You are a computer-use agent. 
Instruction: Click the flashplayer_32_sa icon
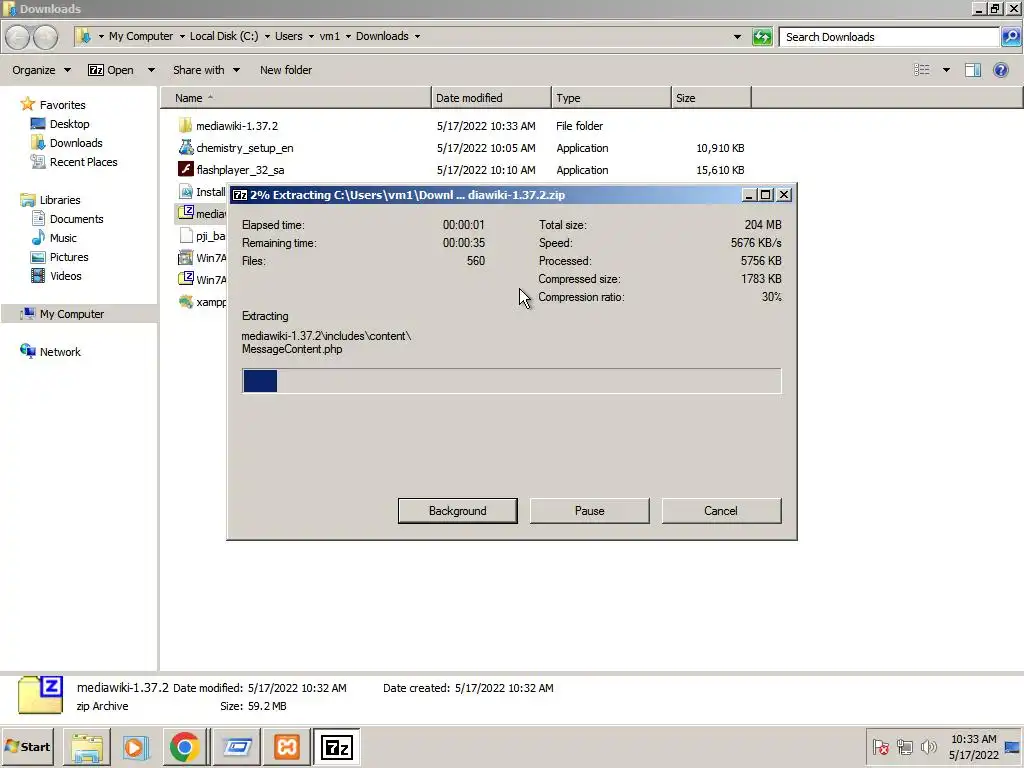(185, 169)
